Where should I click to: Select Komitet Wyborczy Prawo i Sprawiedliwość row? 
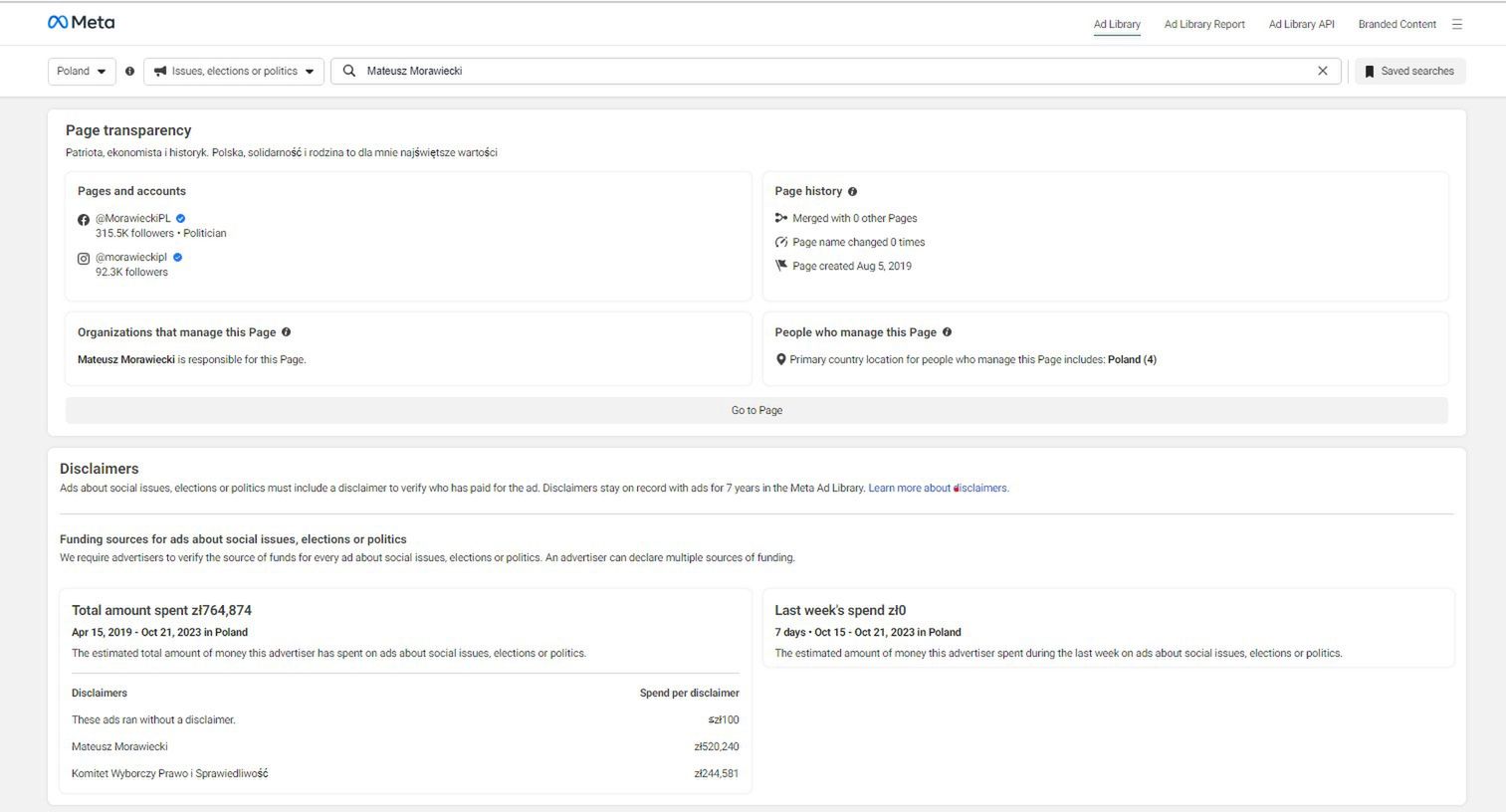pos(405,773)
